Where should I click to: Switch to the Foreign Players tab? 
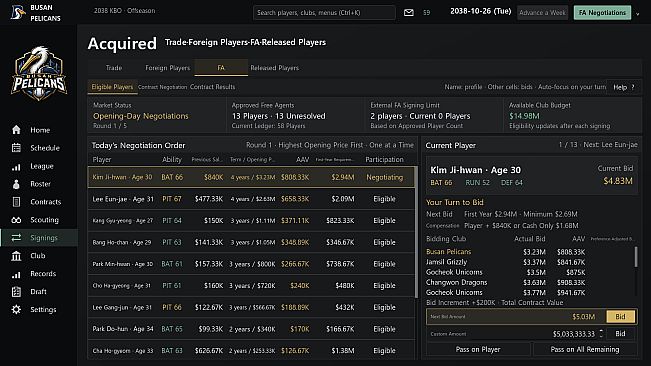point(167,68)
